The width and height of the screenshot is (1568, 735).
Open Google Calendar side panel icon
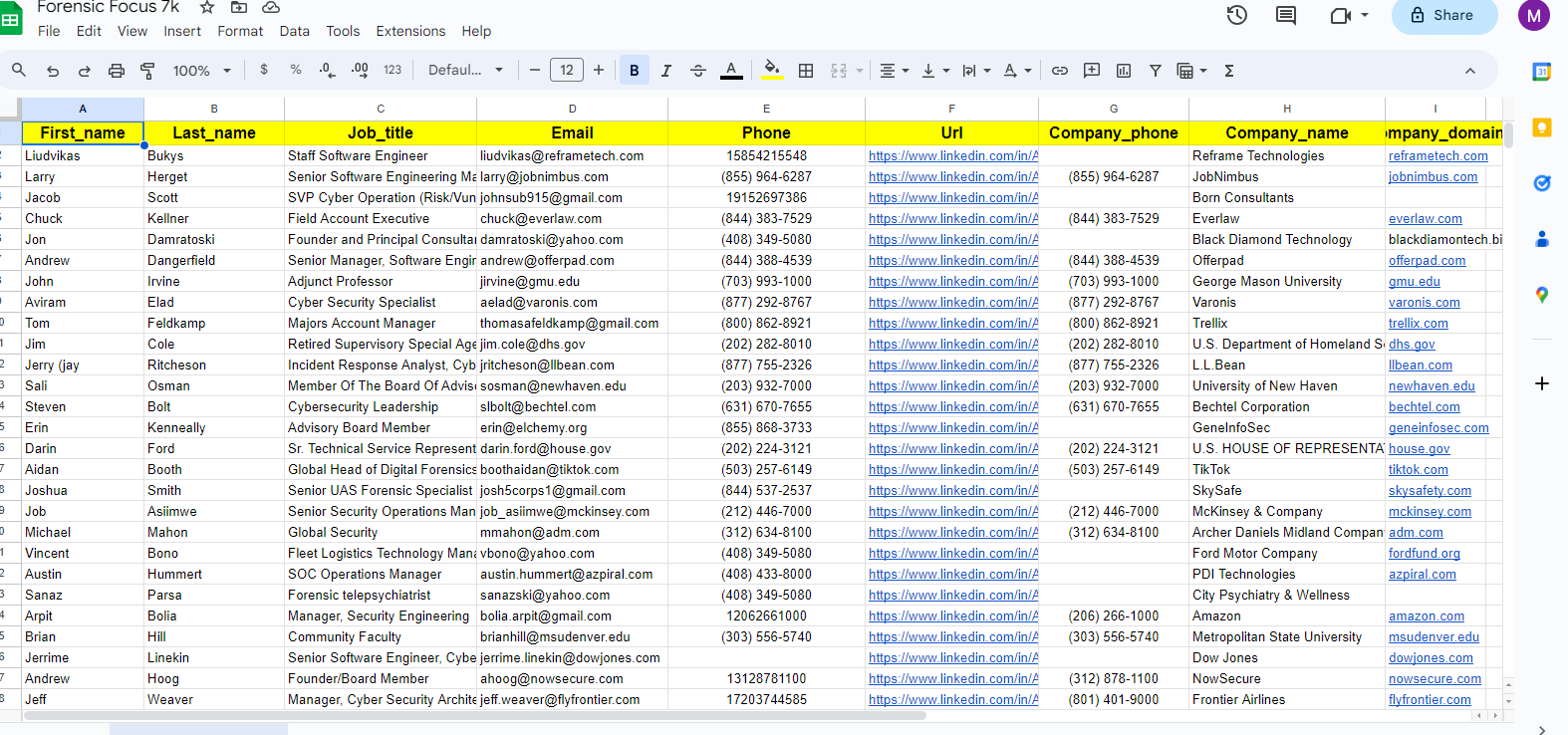click(1542, 72)
